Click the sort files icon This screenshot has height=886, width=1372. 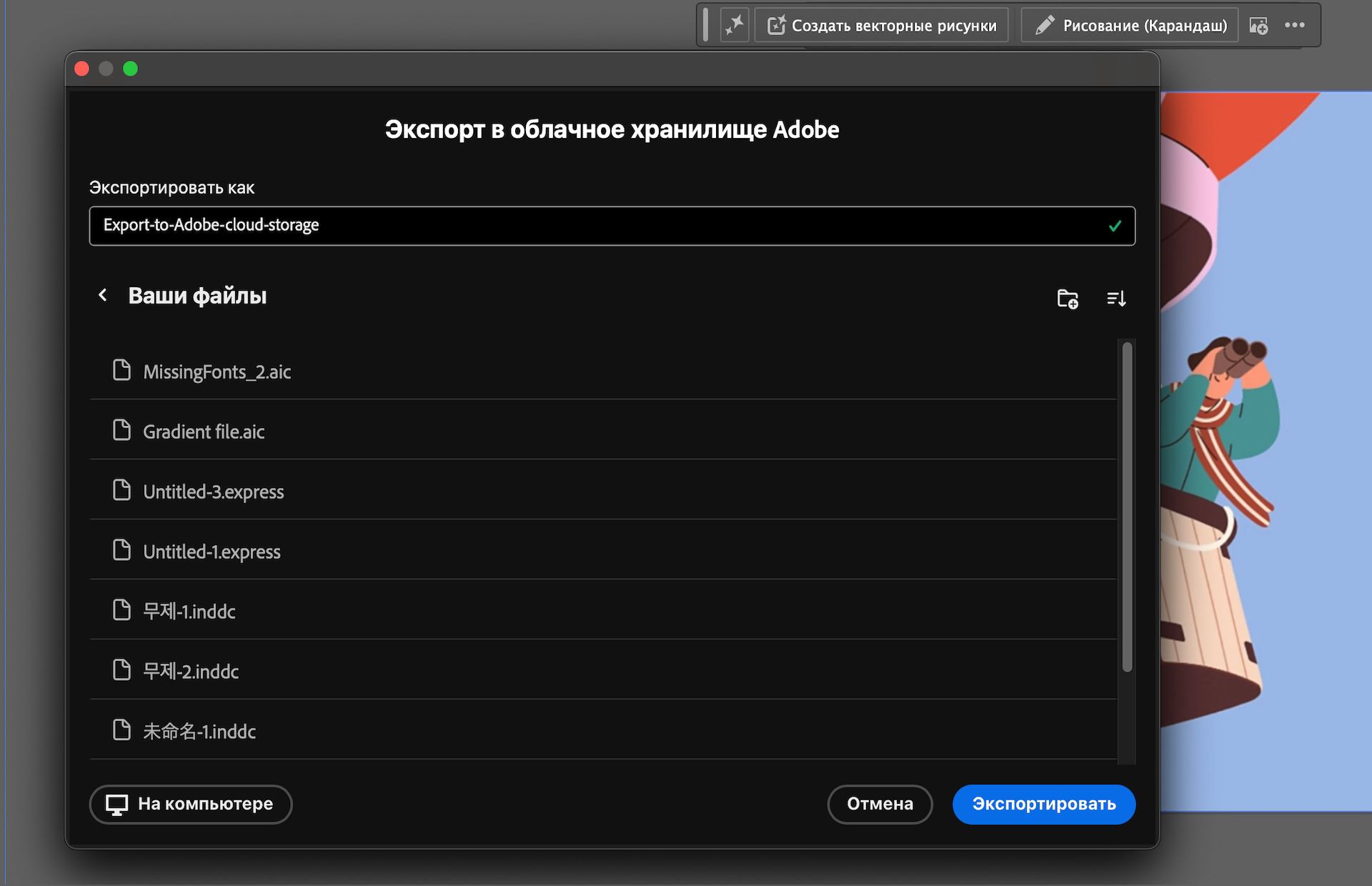[x=1115, y=299]
